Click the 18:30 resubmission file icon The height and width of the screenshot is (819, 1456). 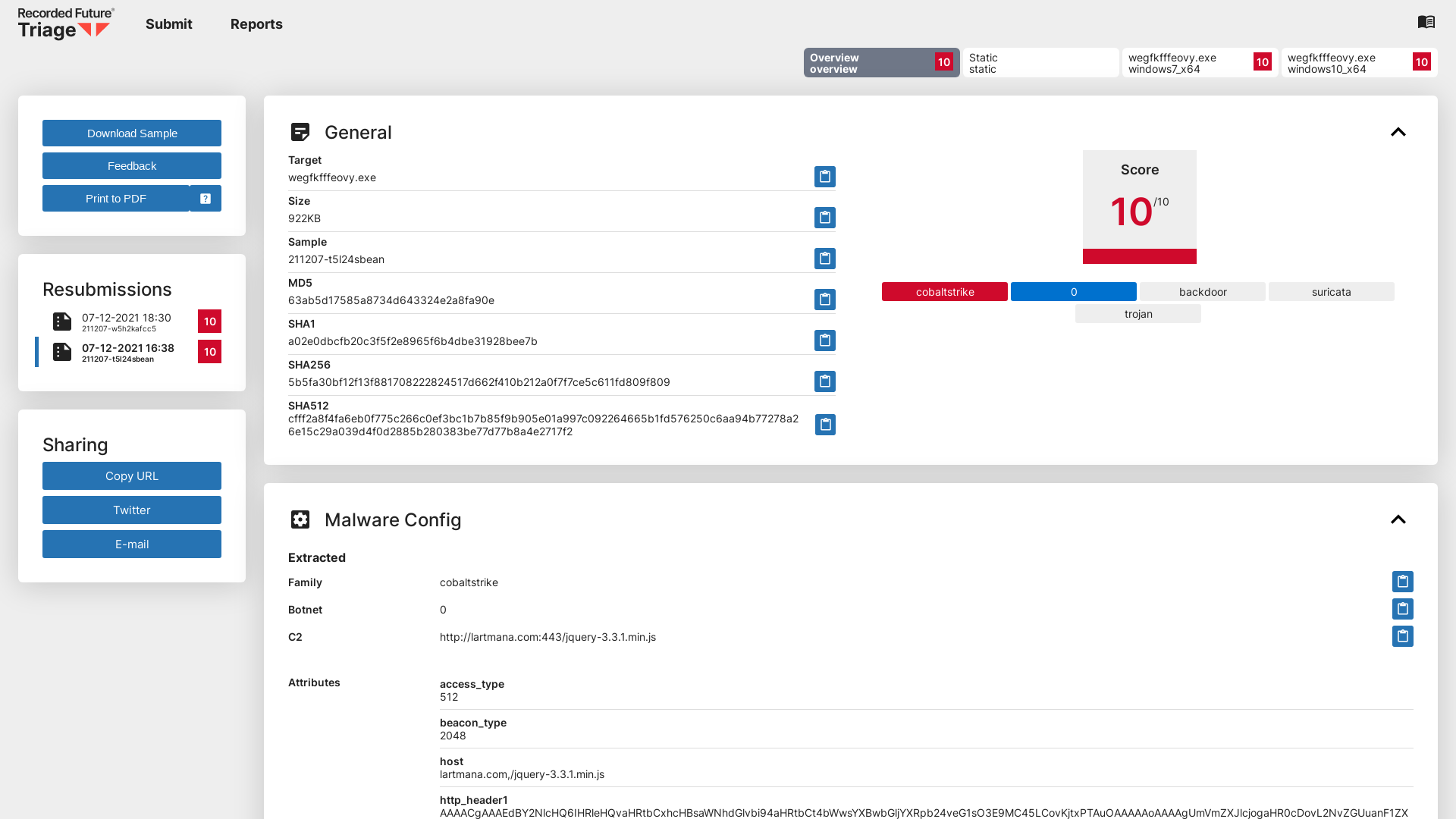pyautogui.click(x=62, y=322)
